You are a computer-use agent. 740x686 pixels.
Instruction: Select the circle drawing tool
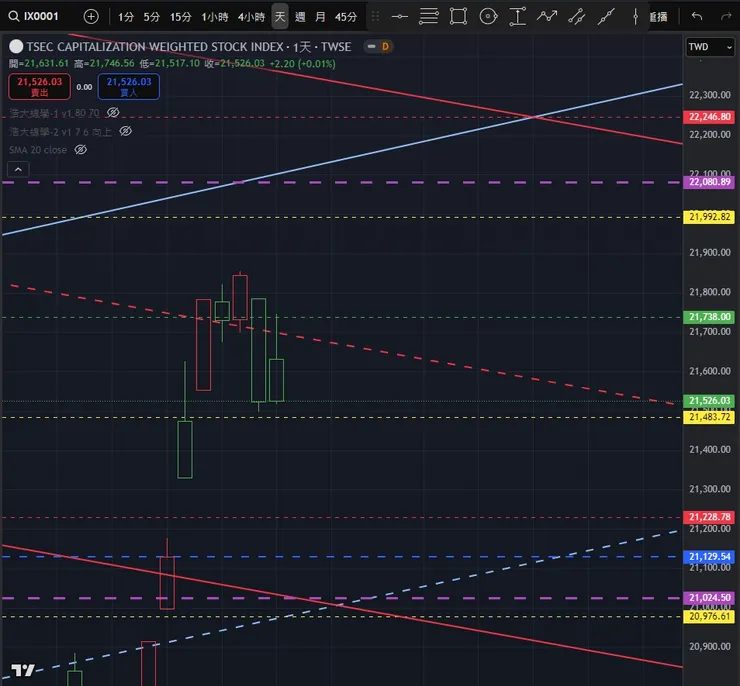click(488, 17)
